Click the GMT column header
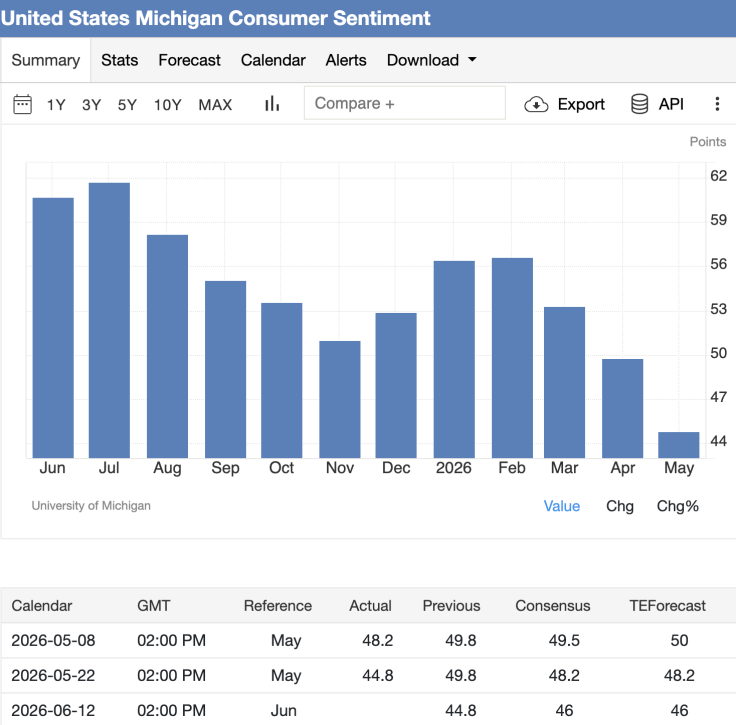Image resolution: width=736 pixels, height=725 pixels. [x=153, y=605]
